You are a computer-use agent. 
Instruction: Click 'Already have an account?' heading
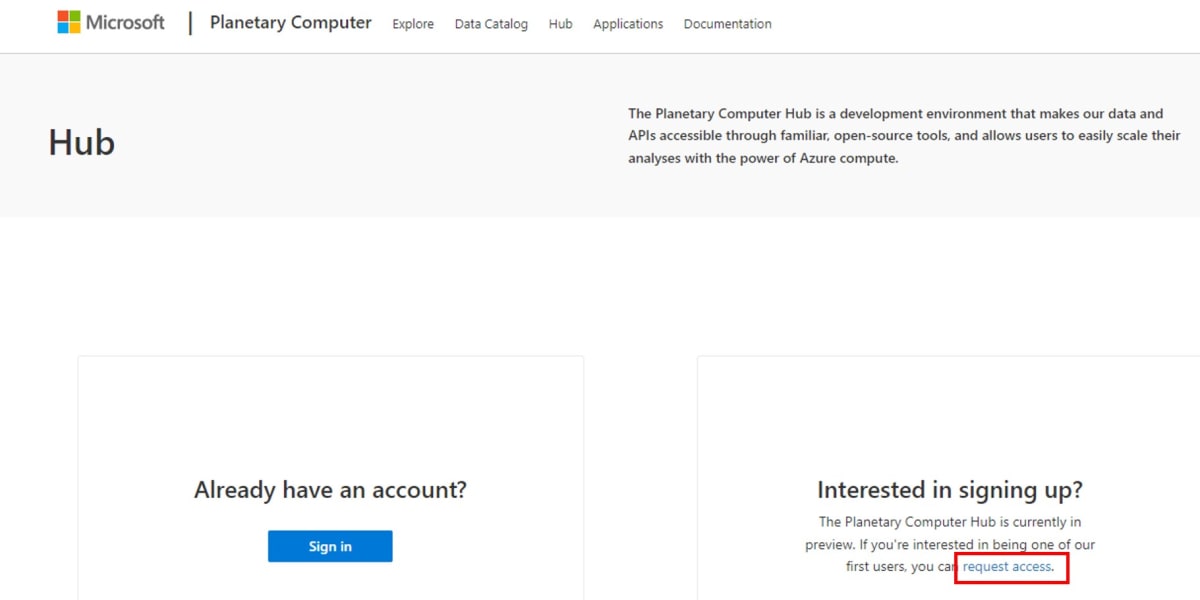330,490
